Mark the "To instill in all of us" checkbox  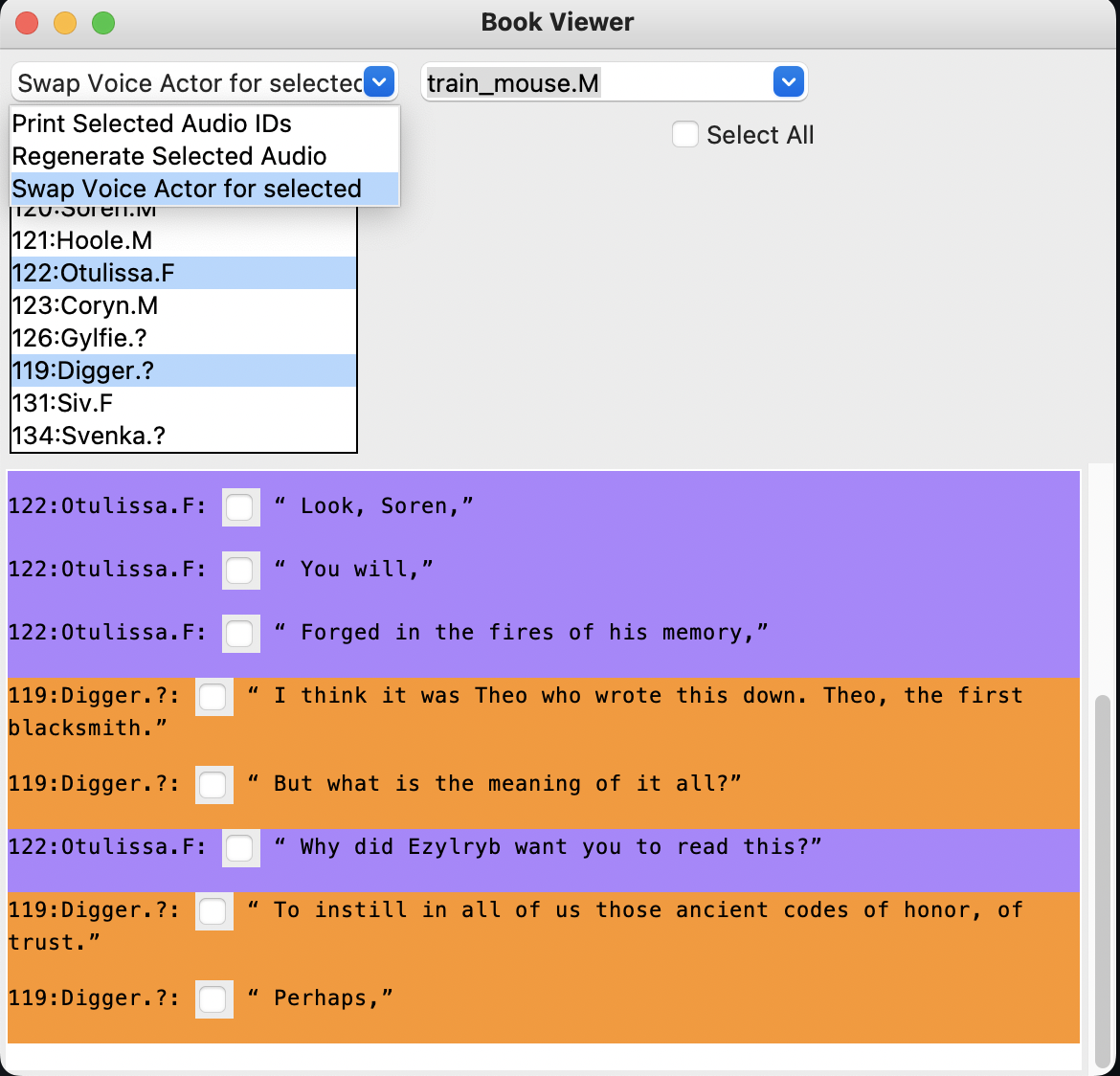coord(213,910)
